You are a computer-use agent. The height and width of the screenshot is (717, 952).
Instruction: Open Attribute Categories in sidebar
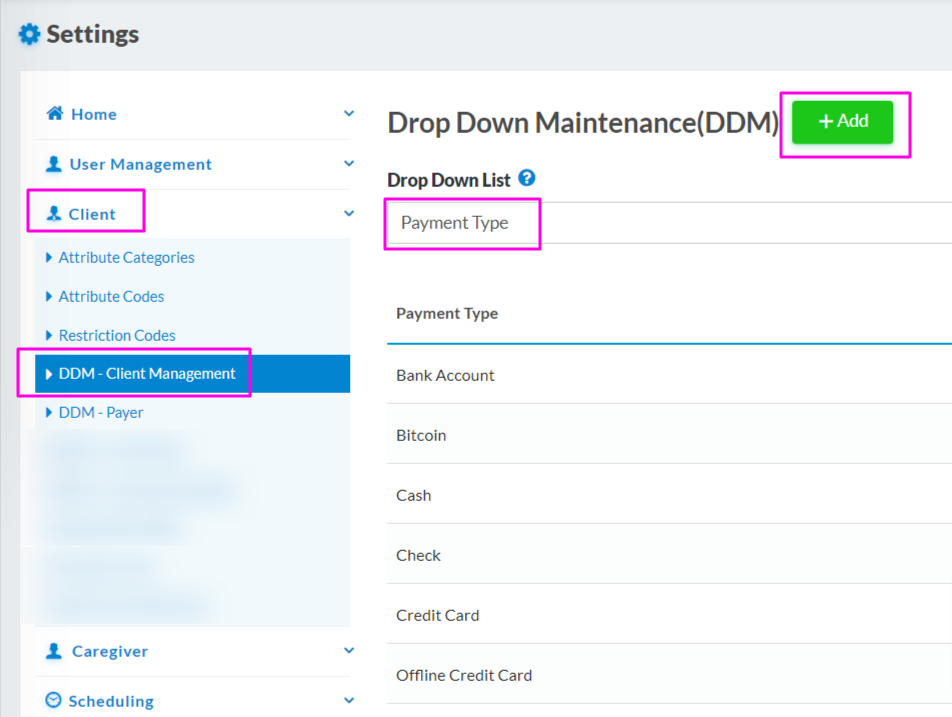pos(126,258)
